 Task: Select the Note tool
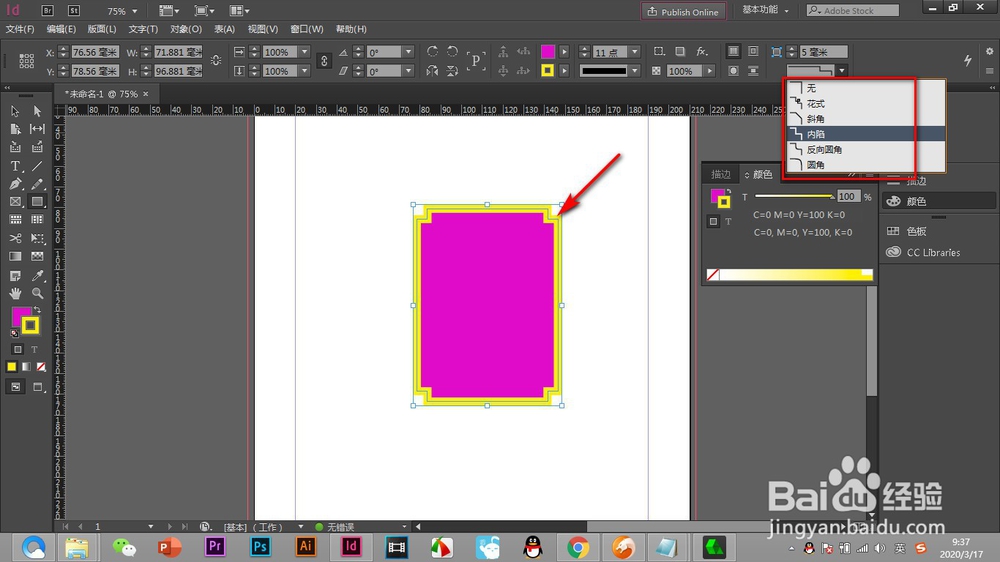point(15,276)
